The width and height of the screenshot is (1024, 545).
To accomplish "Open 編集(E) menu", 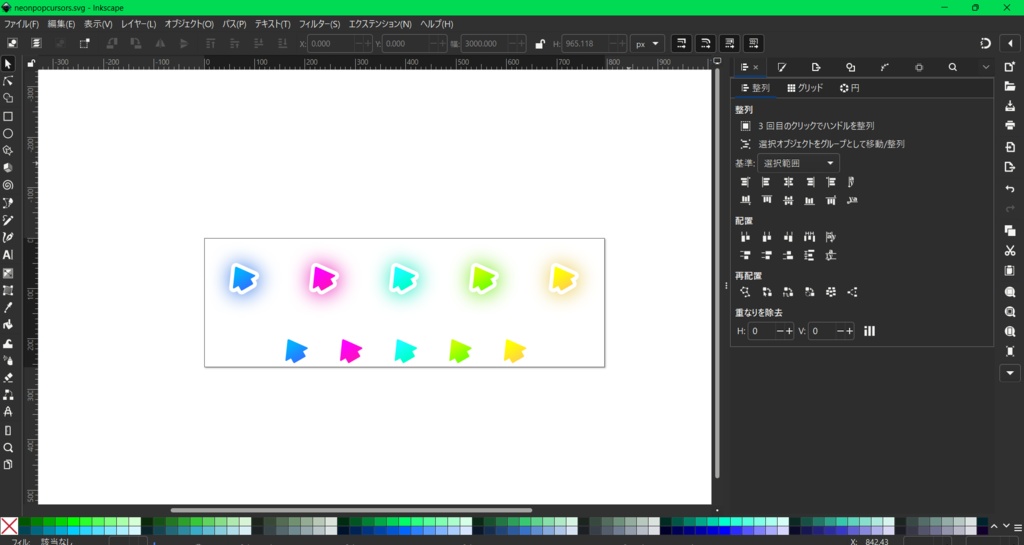I will pos(61,24).
